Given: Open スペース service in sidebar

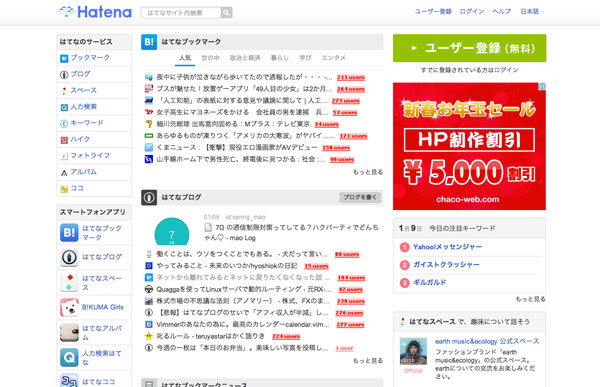Looking at the screenshot, I should 83,90.
